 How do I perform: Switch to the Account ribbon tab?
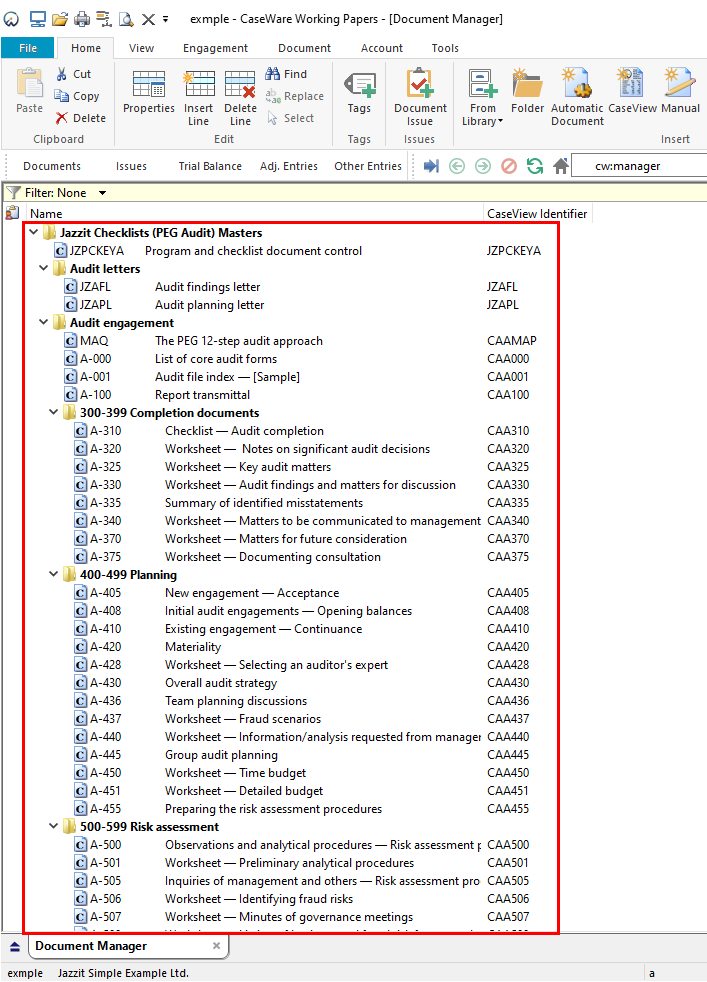tap(382, 48)
